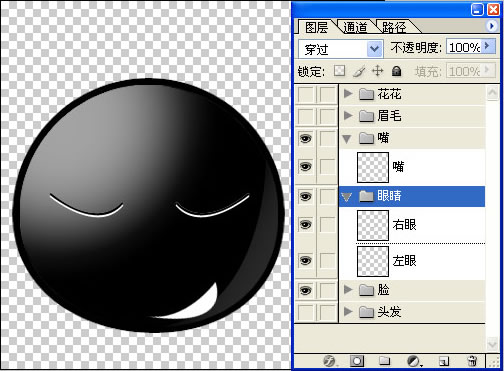
Task: Create a new layer
Action: [443, 361]
